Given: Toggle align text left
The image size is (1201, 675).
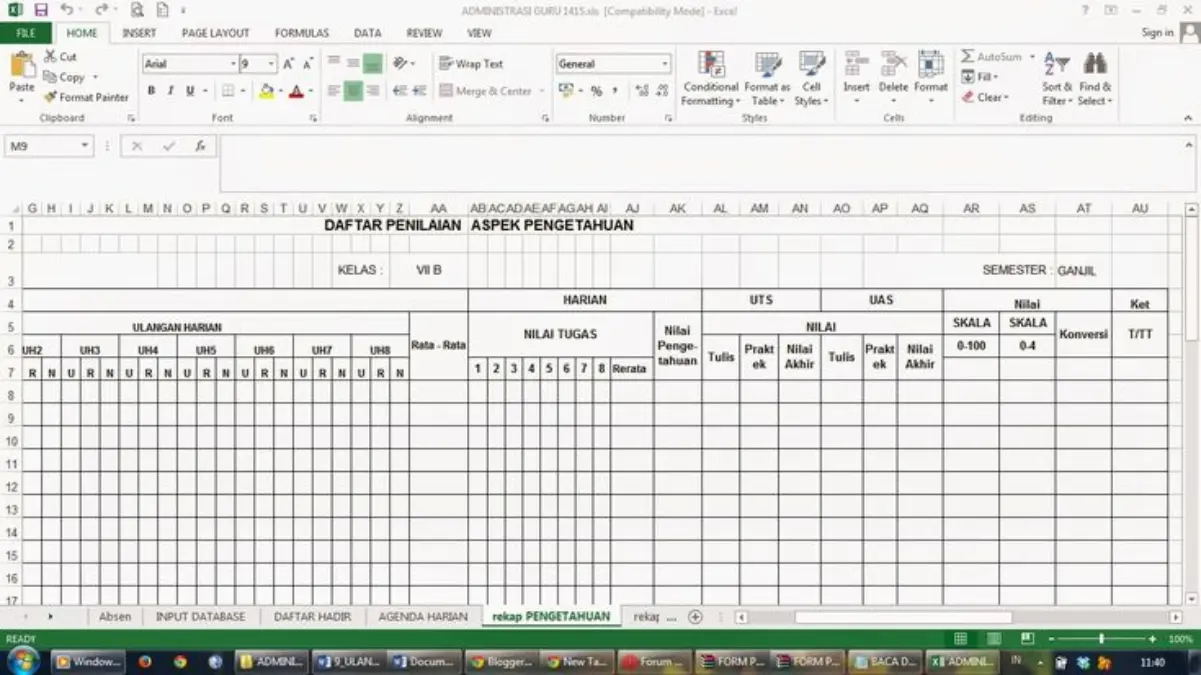Looking at the screenshot, I should (x=334, y=91).
